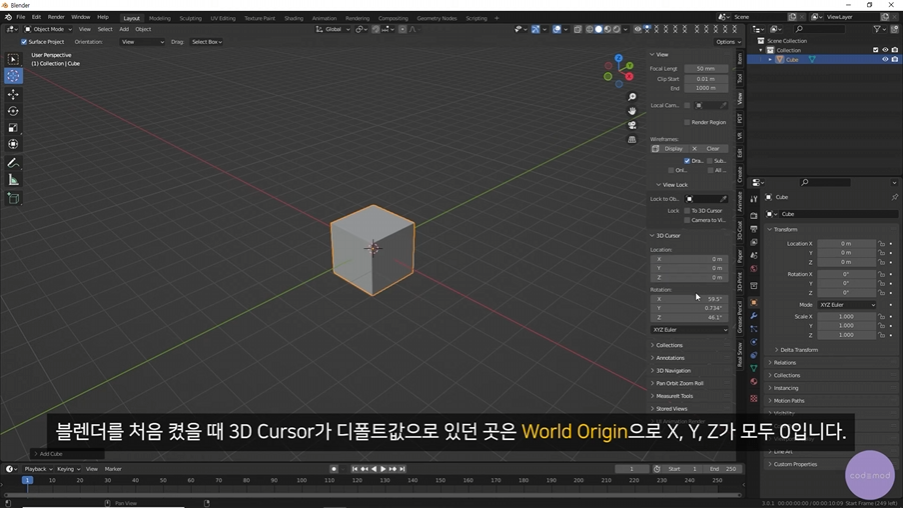903x508 pixels.
Task: Toggle the Surface Project checkbox
Action: (x=24, y=41)
